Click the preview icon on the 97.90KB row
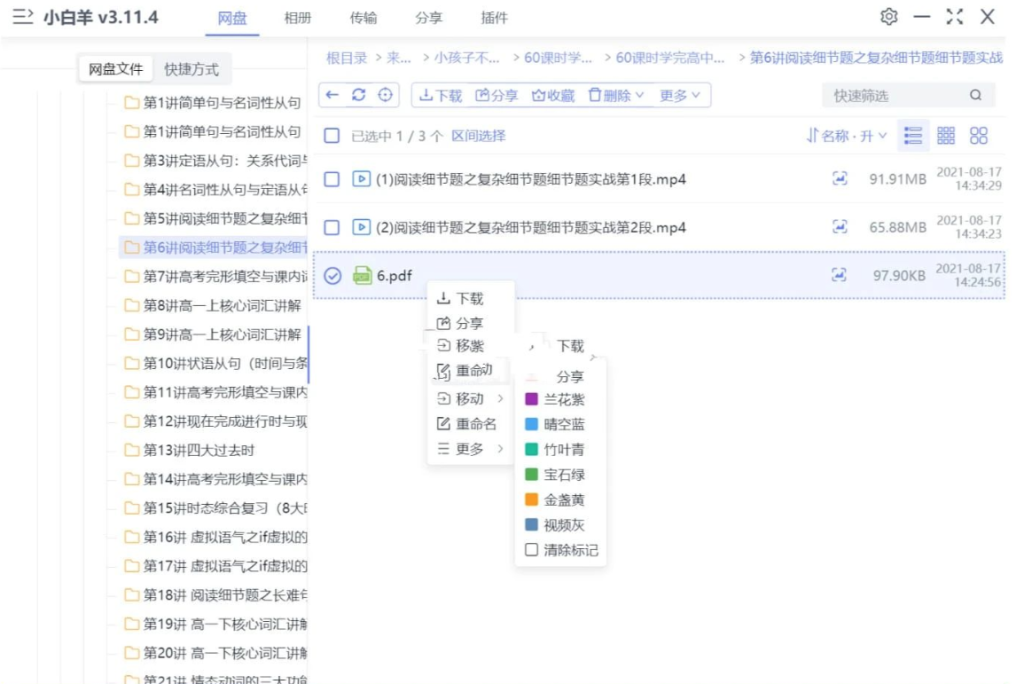Screen dimensions: 1024x684 click(x=839, y=275)
